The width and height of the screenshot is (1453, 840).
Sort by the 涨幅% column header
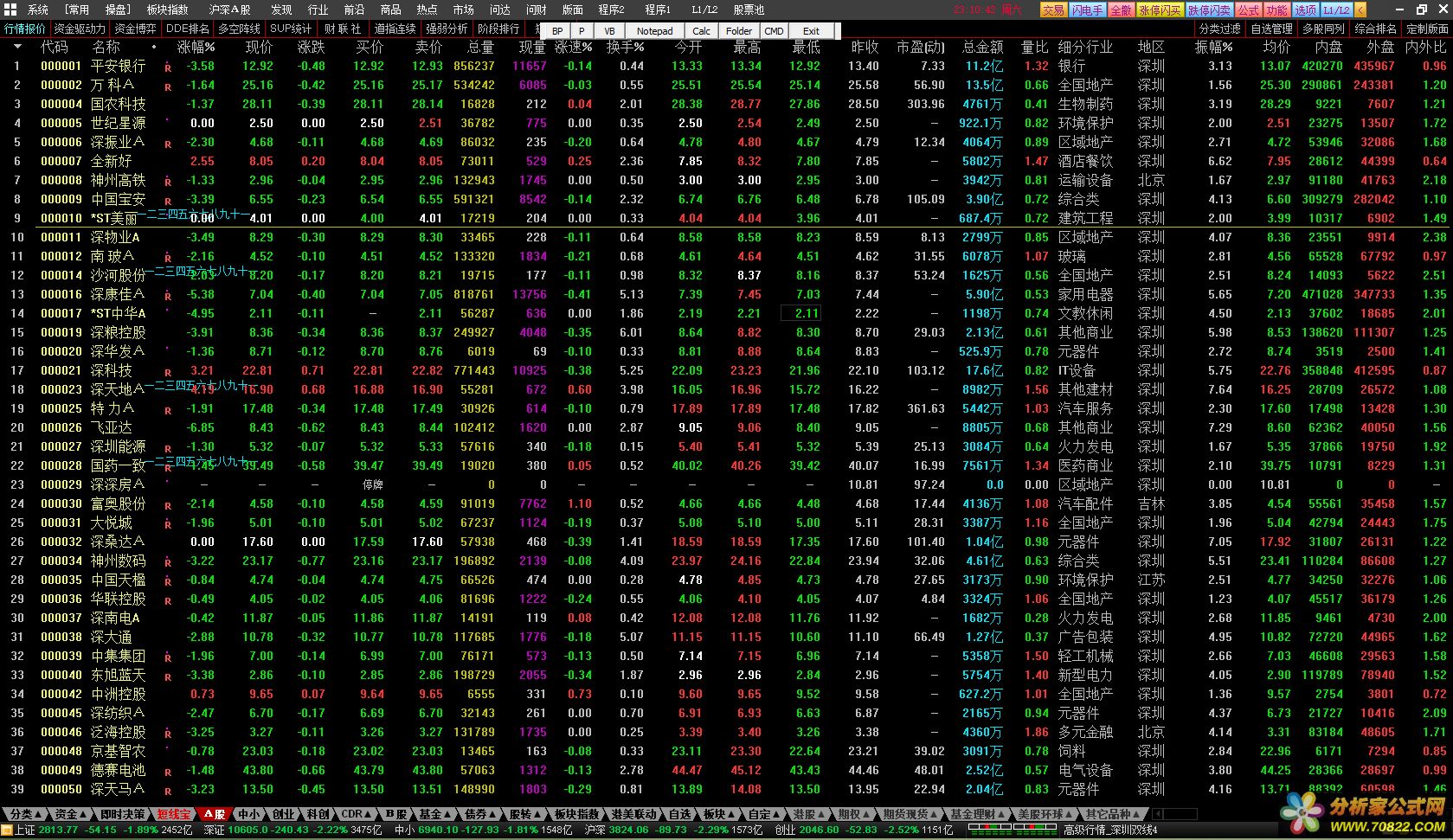pos(196,47)
